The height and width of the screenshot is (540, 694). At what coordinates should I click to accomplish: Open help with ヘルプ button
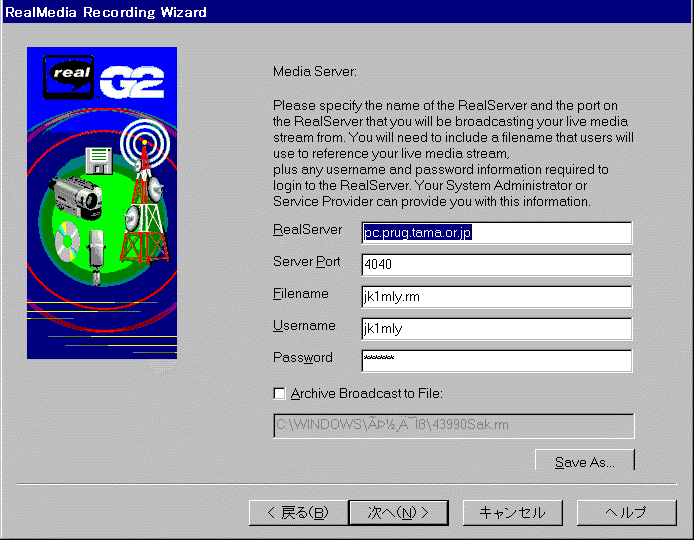(x=627, y=513)
